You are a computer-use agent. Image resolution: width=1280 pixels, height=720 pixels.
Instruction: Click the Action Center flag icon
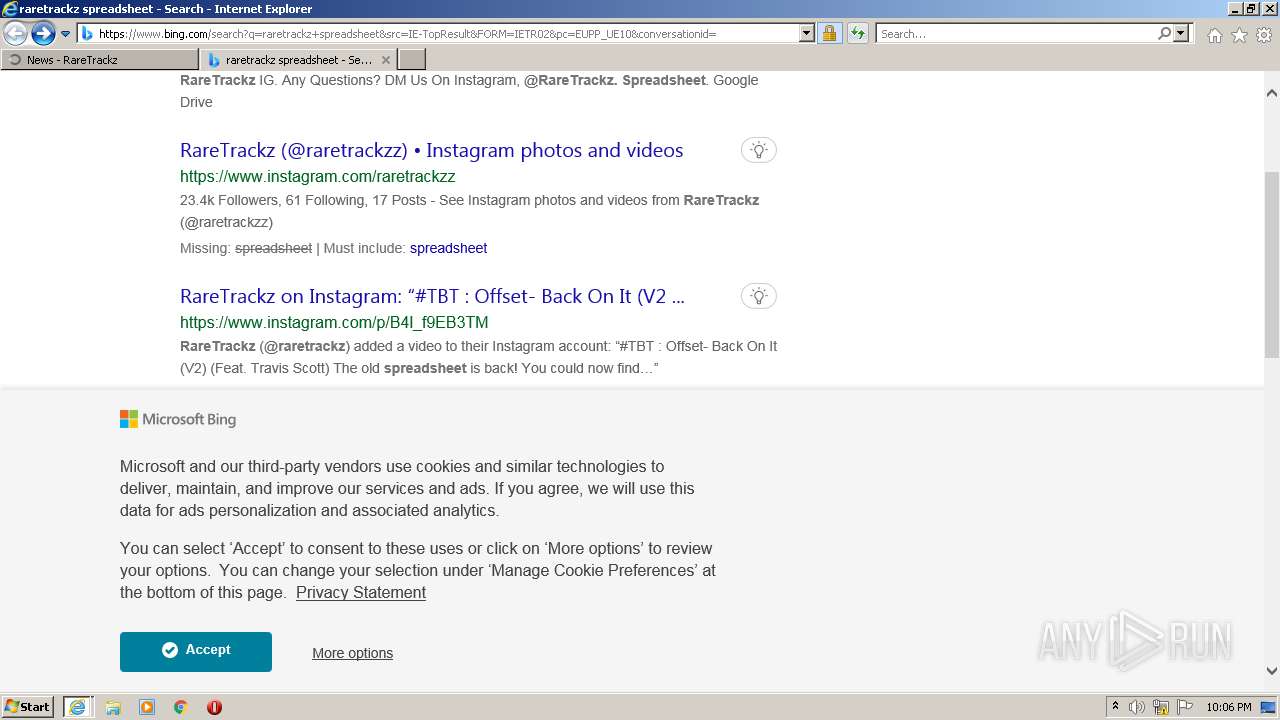click(1185, 707)
